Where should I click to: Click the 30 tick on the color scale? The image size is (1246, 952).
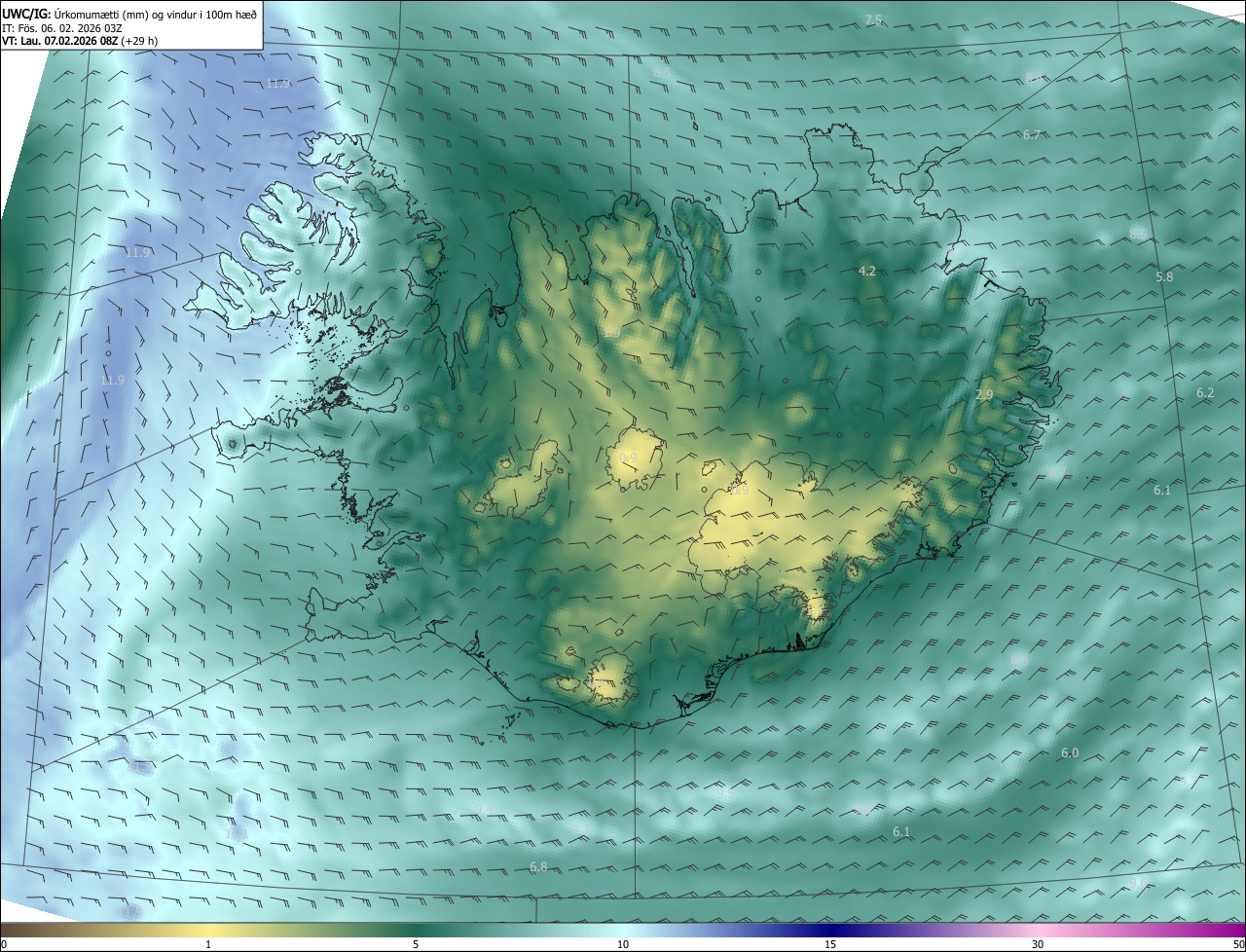pyautogui.click(x=1038, y=944)
